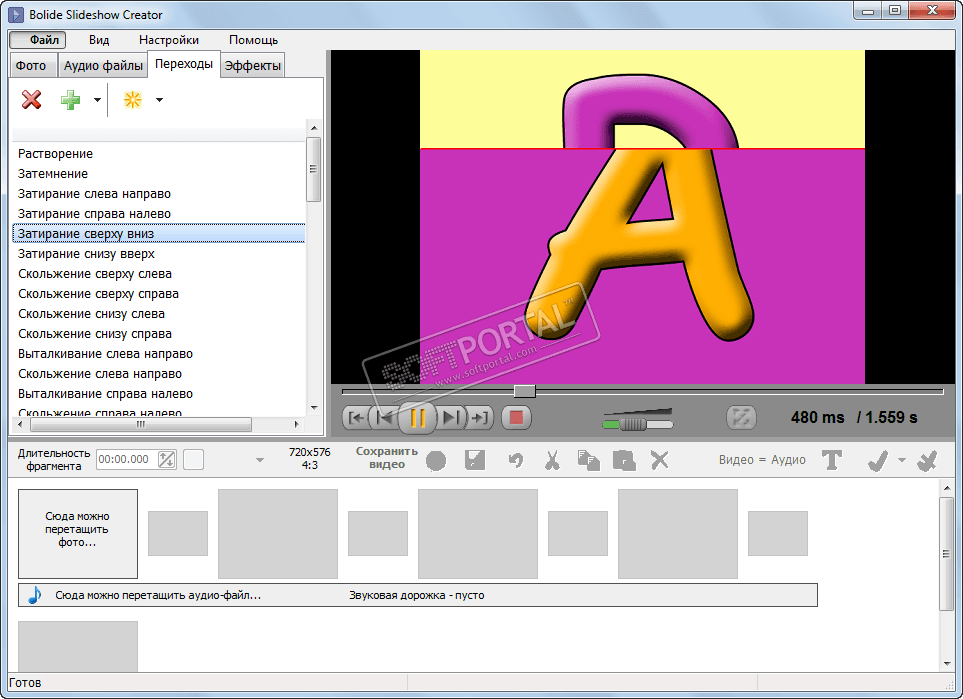Image resolution: width=963 pixels, height=699 pixels.
Task: Click the timeline vertical scrollbar thumb
Action: tap(946, 554)
